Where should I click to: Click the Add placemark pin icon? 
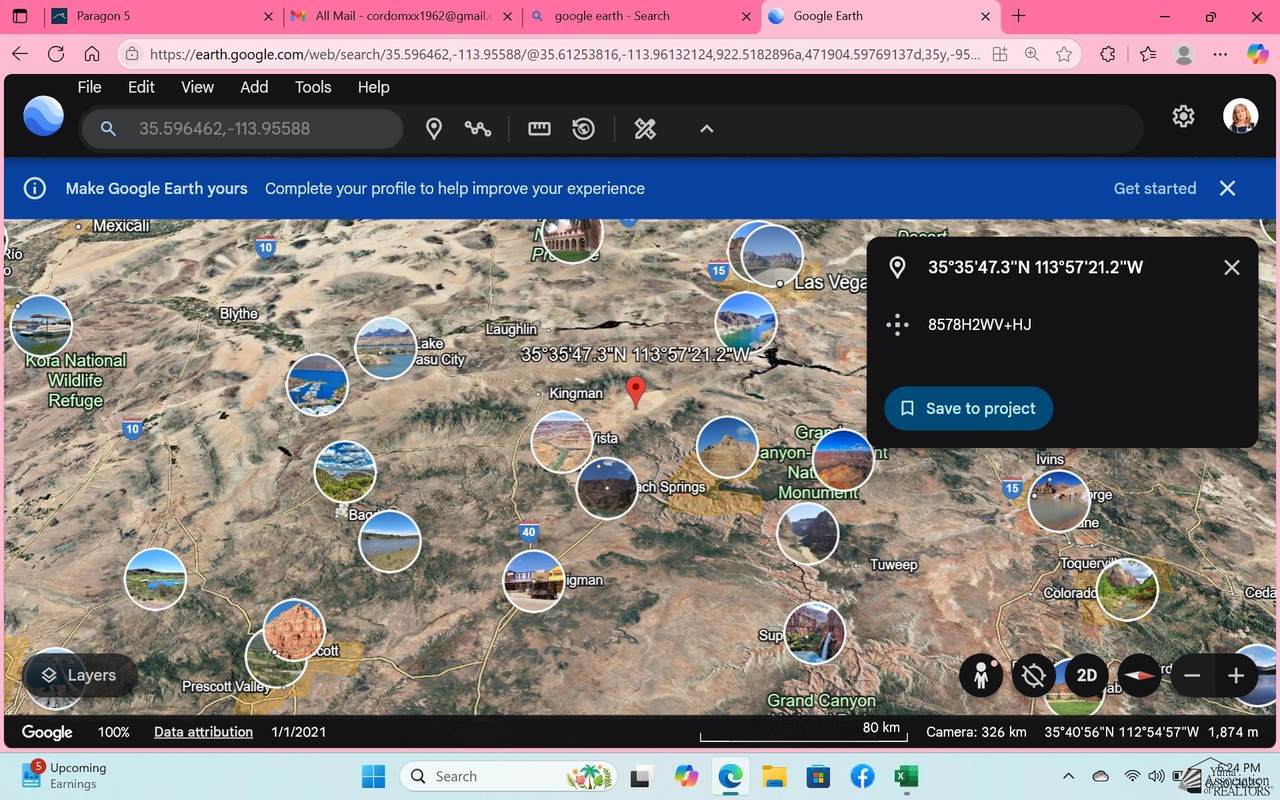(x=434, y=129)
